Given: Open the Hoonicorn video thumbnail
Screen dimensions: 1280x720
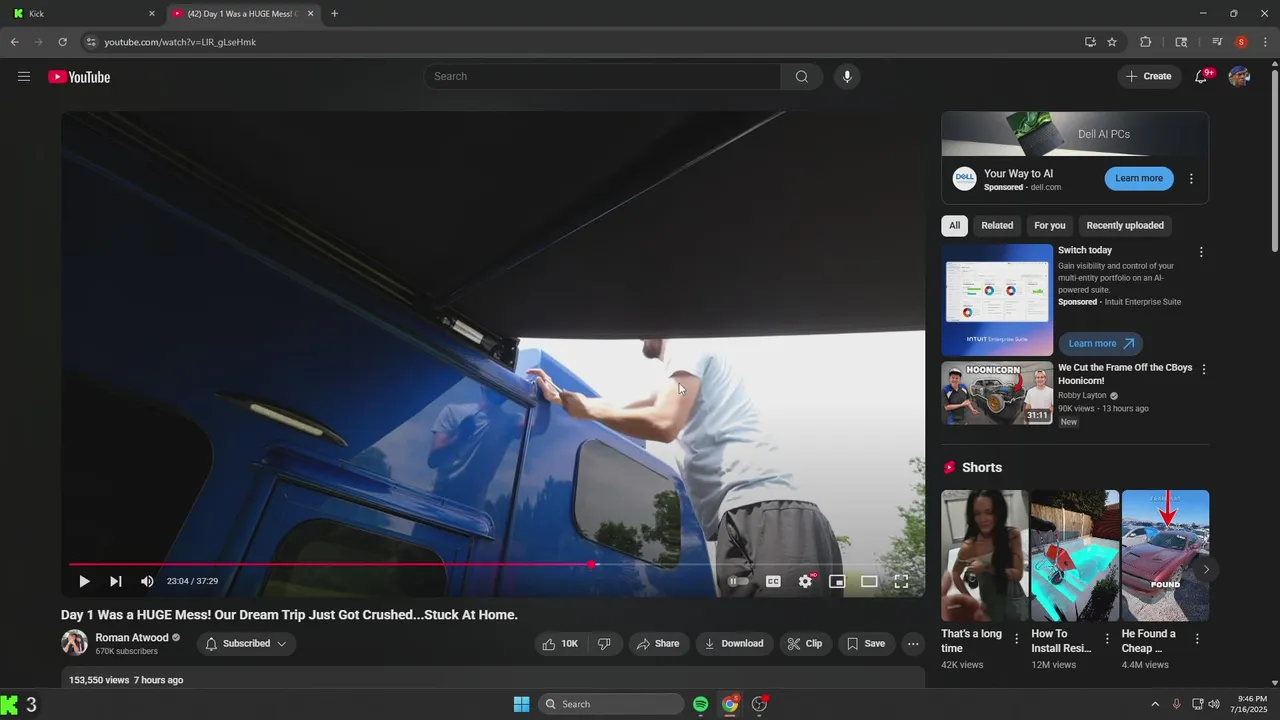Looking at the screenshot, I should [x=997, y=393].
